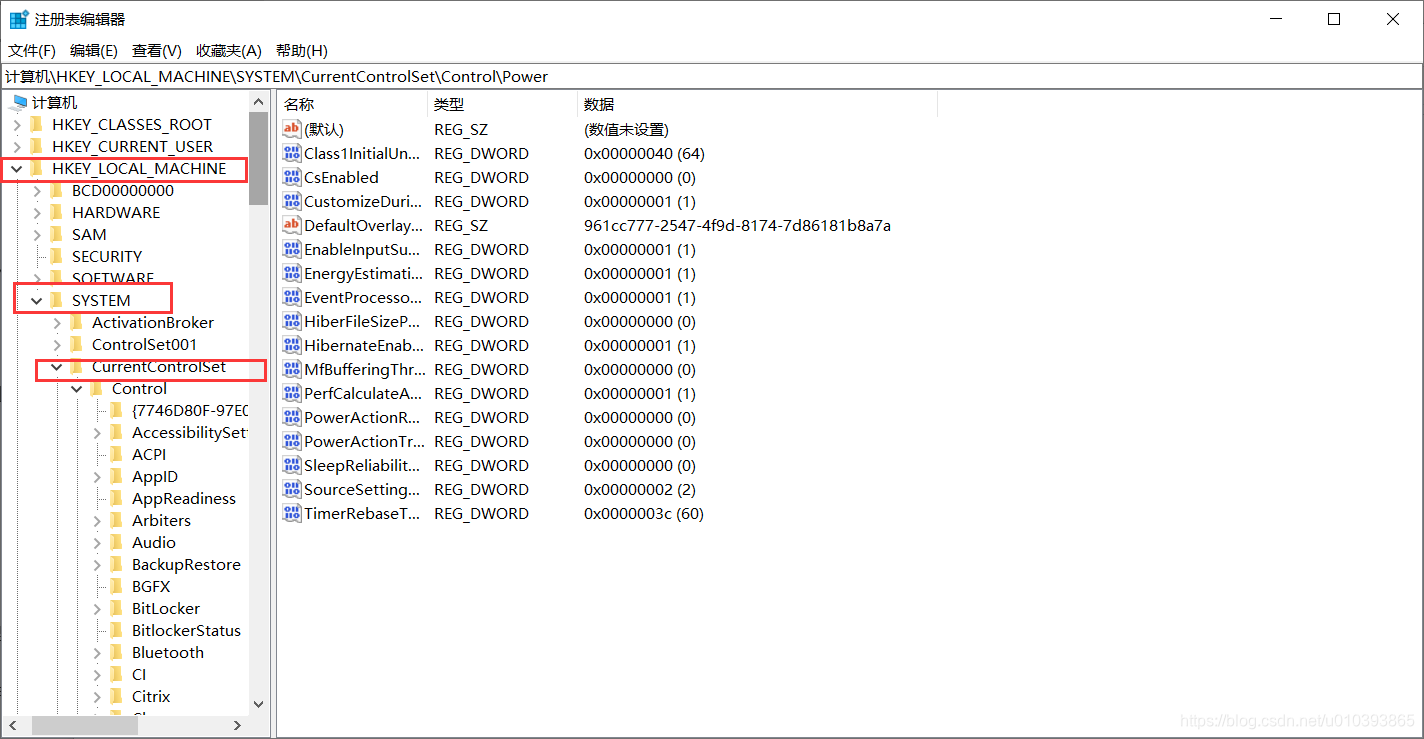Click the binary icon beside HibernateEnab...
The image size is (1424, 739).
click(292, 345)
